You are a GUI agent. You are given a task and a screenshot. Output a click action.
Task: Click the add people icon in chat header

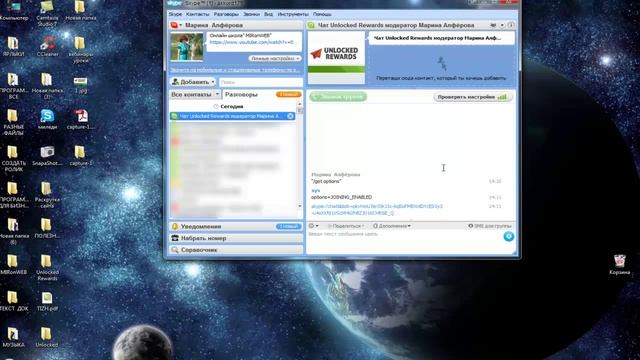click(493, 25)
